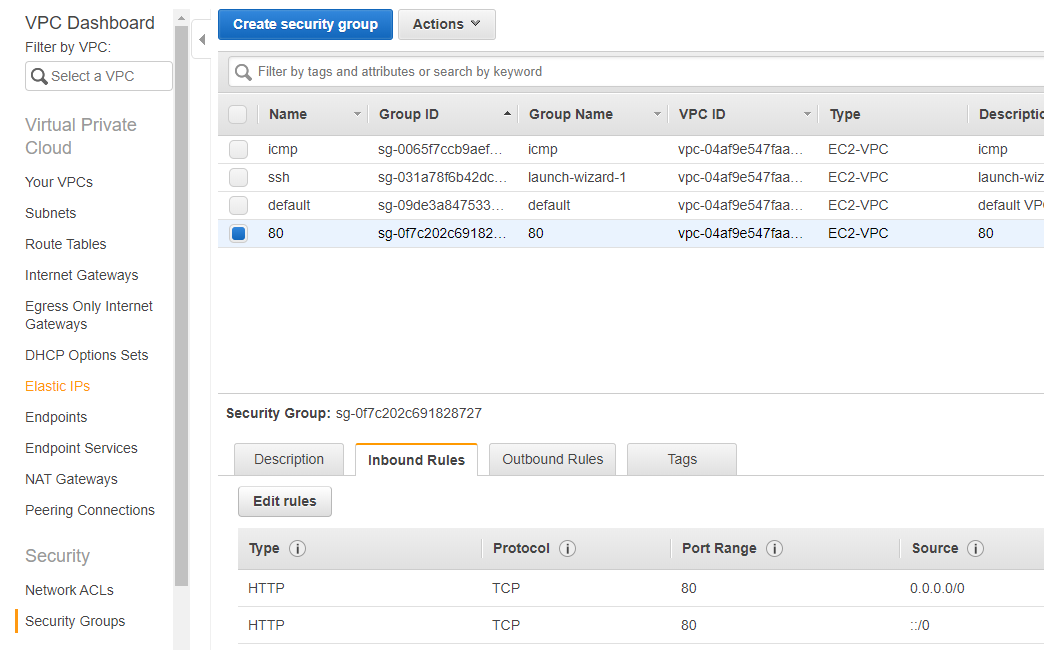Click the default name cell

tap(289, 205)
